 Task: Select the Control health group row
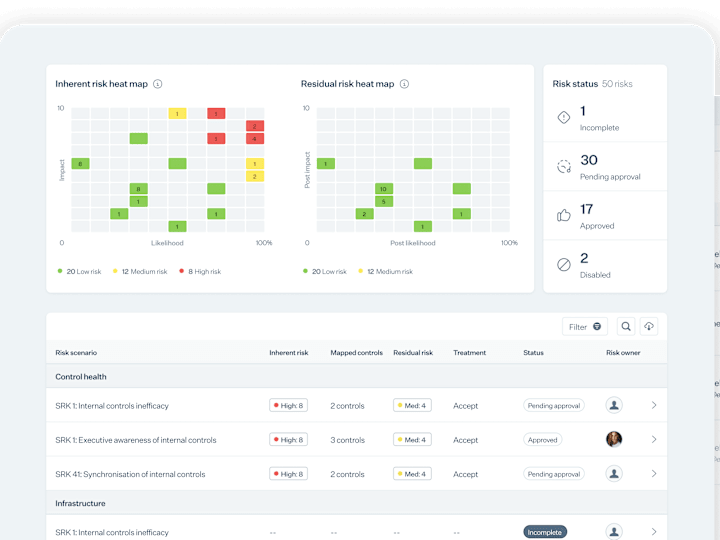point(356,377)
